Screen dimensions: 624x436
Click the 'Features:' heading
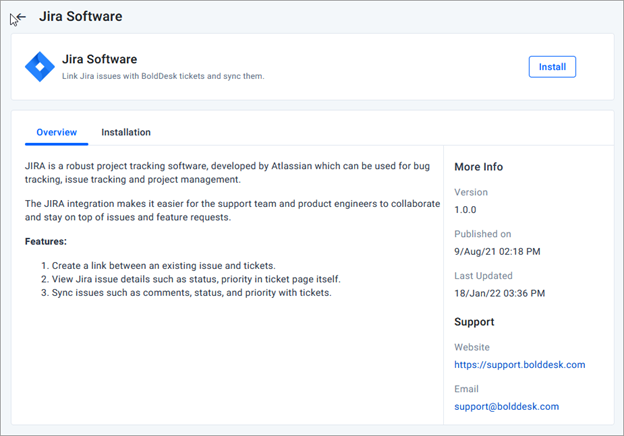tap(46, 241)
